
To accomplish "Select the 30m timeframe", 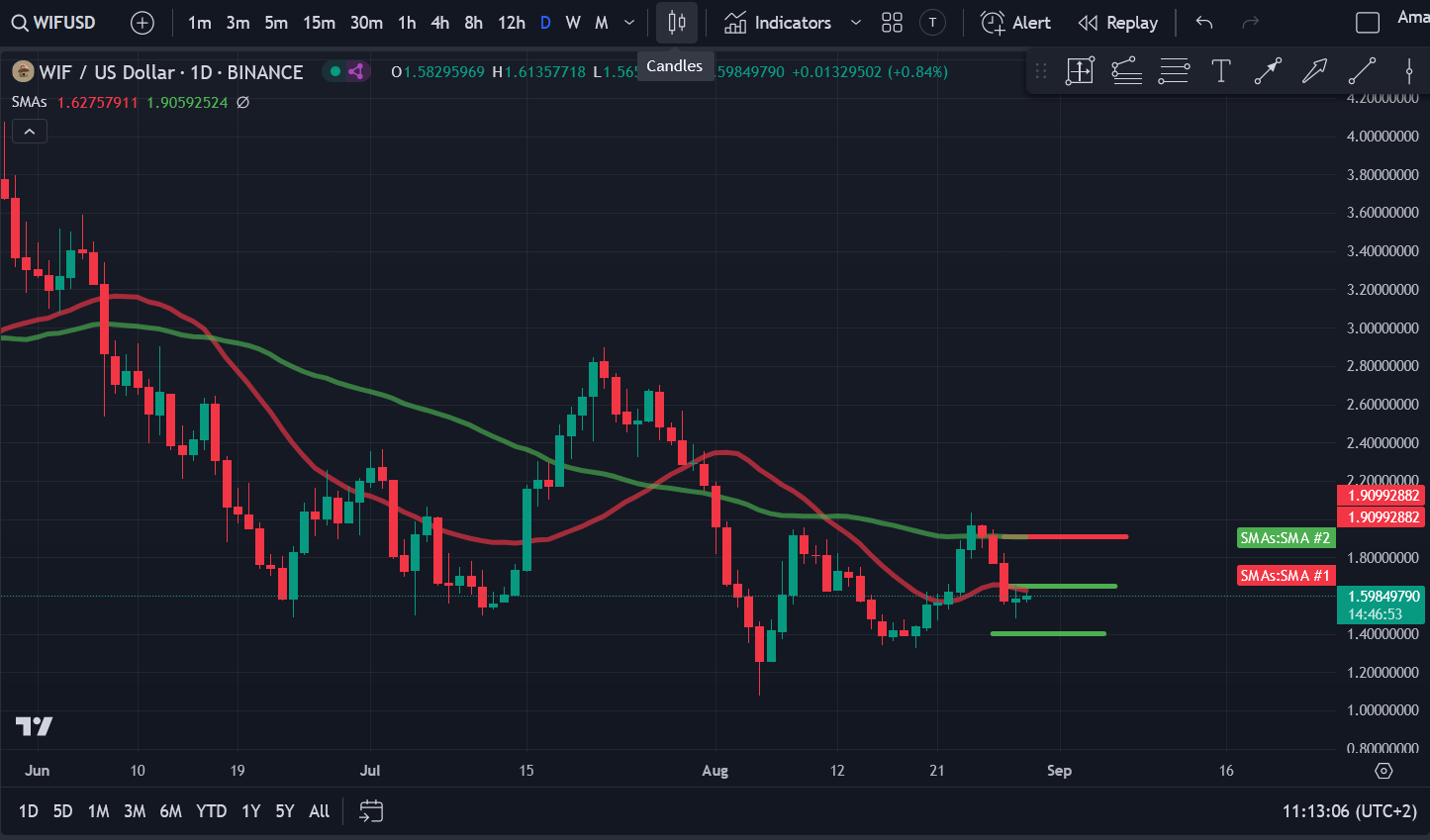I will [x=366, y=23].
